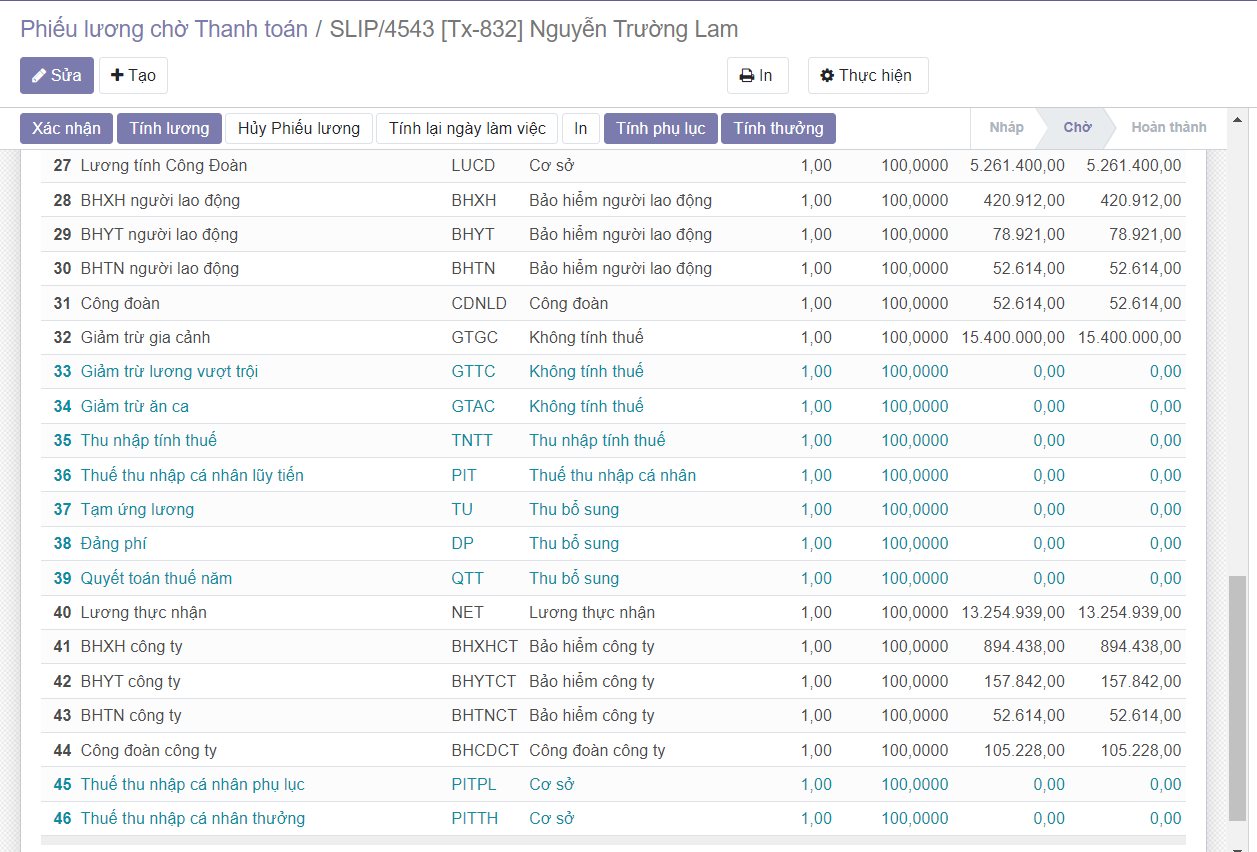Click the BHXH công ty salary line
The width and height of the screenshot is (1257, 852).
tap(131, 647)
